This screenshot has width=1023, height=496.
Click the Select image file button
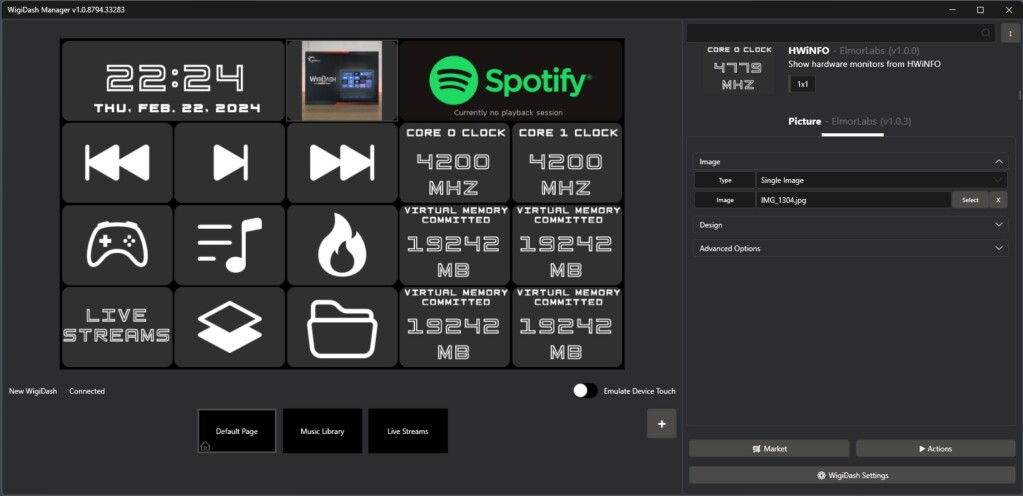pyautogui.click(x=970, y=200)
